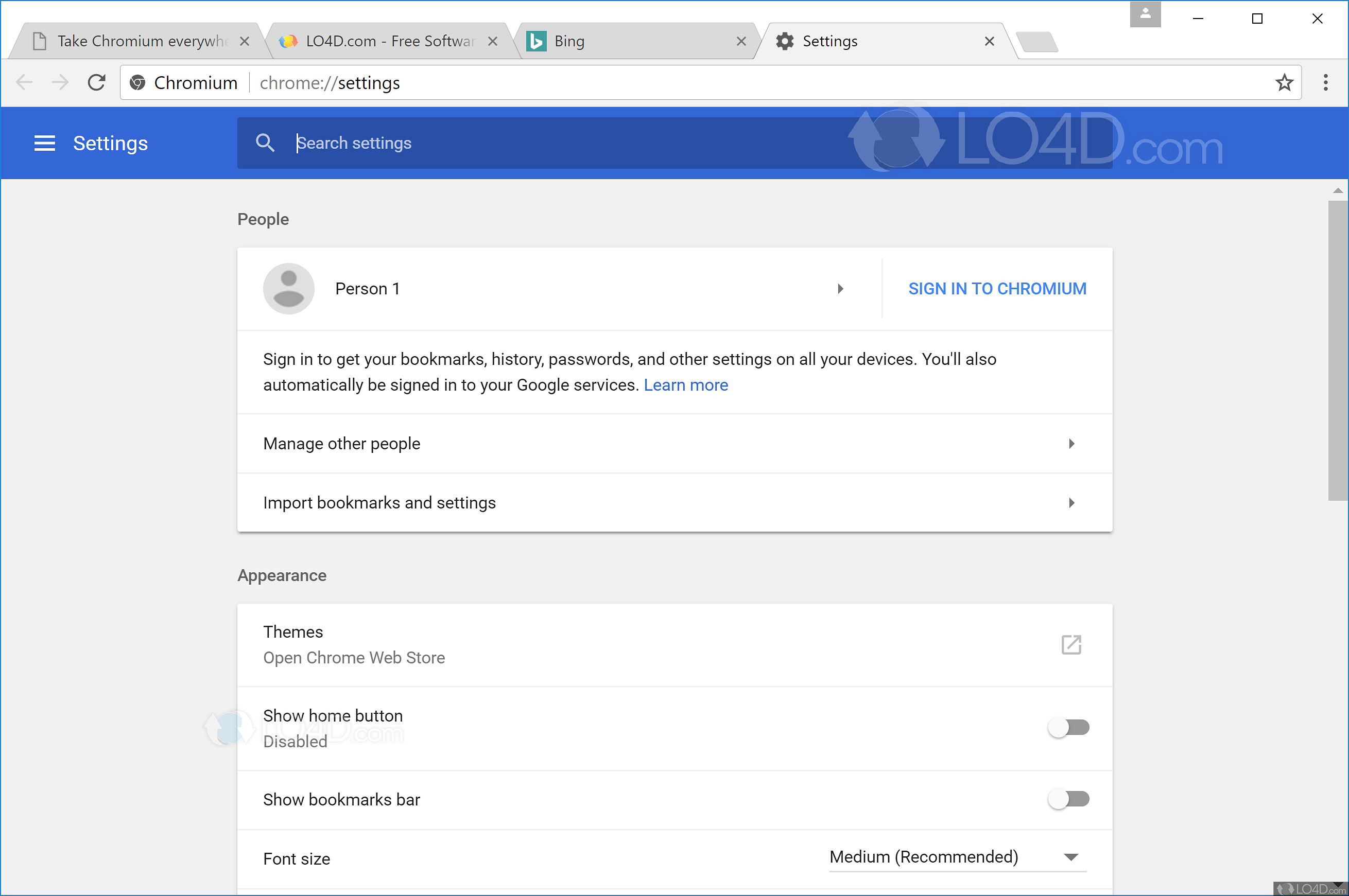Expand Import bookmarks and settings
This screenshot has width=1349, height=896.
click(x=1070, y=503)
